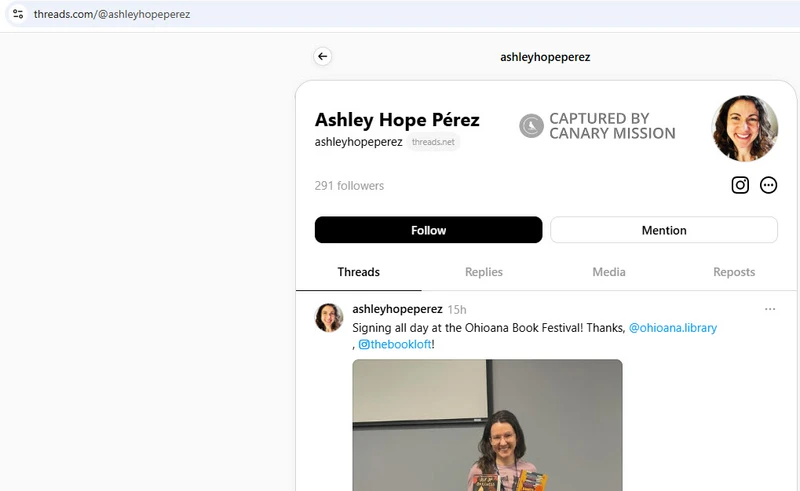The height and width of the screenshot is (491, 800).
Task: Open the @ohioana.library mention link
Action: coord(672,328)
